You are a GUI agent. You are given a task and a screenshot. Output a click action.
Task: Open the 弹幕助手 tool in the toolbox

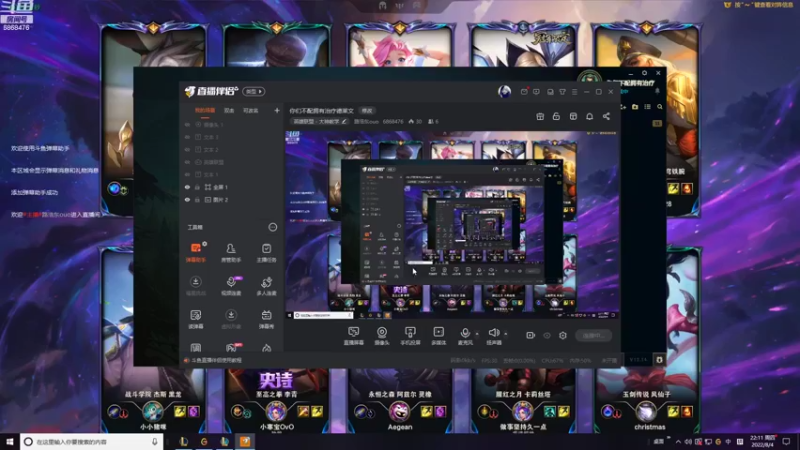tap(195, 253)
